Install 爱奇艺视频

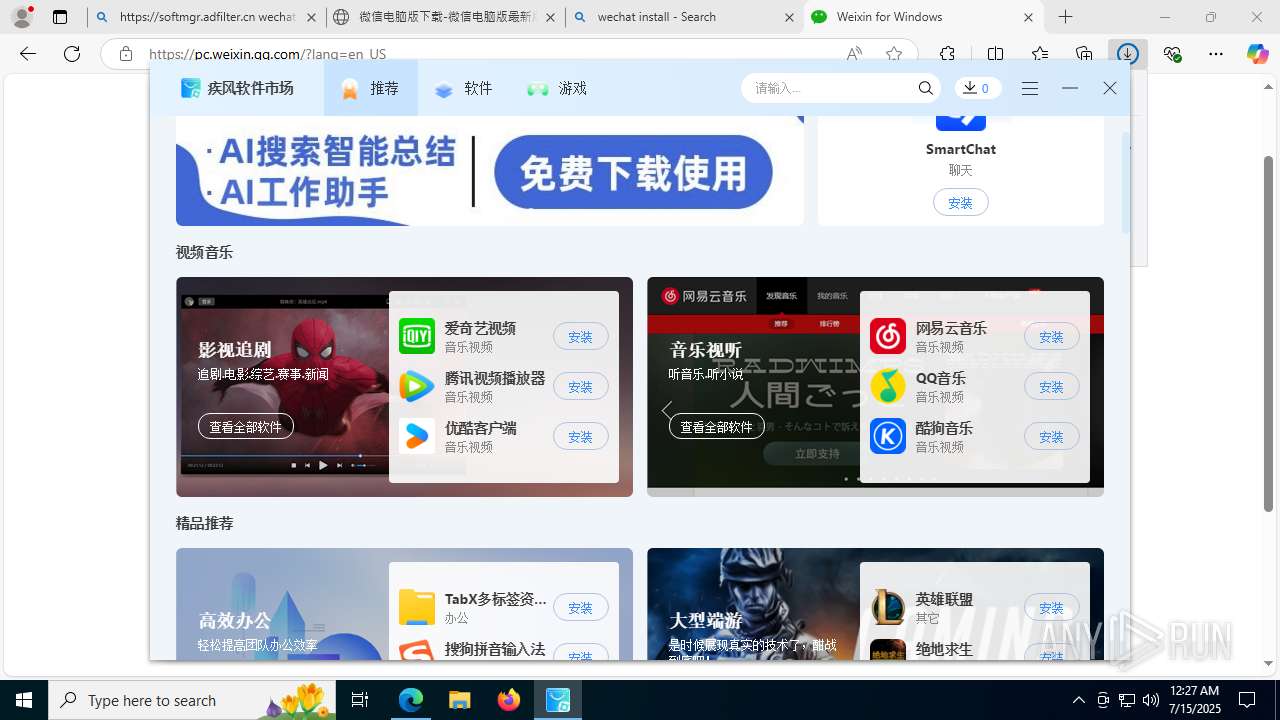coord(581,337)
